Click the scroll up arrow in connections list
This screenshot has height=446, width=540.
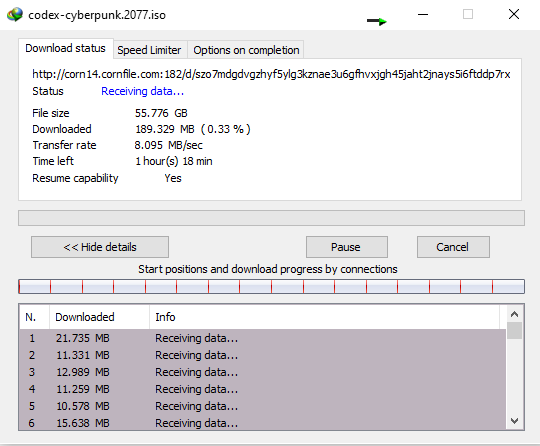[515, 314]
